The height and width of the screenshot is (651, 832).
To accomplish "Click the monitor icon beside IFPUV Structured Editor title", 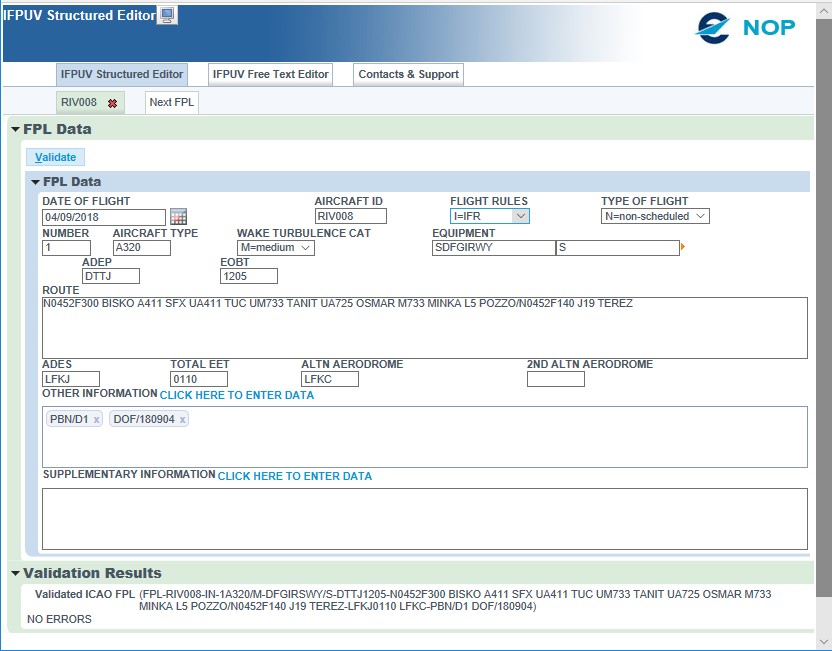I will [167, 15].
